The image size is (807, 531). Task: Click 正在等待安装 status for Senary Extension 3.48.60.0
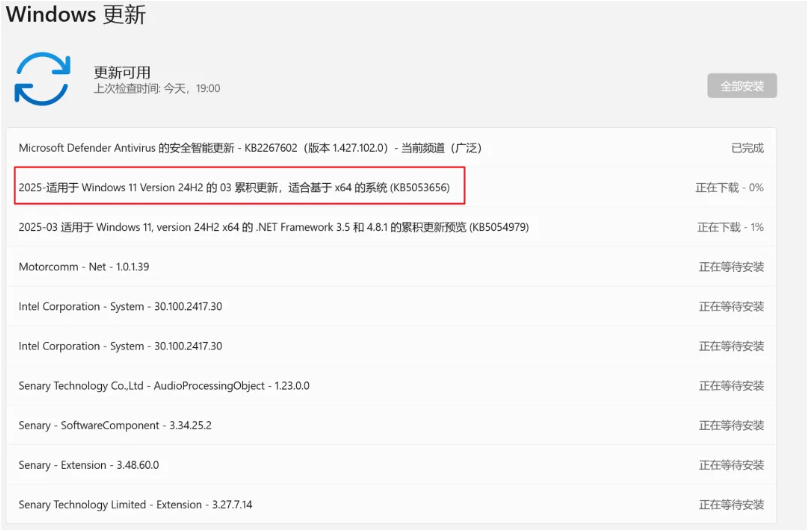pos(731,465)
